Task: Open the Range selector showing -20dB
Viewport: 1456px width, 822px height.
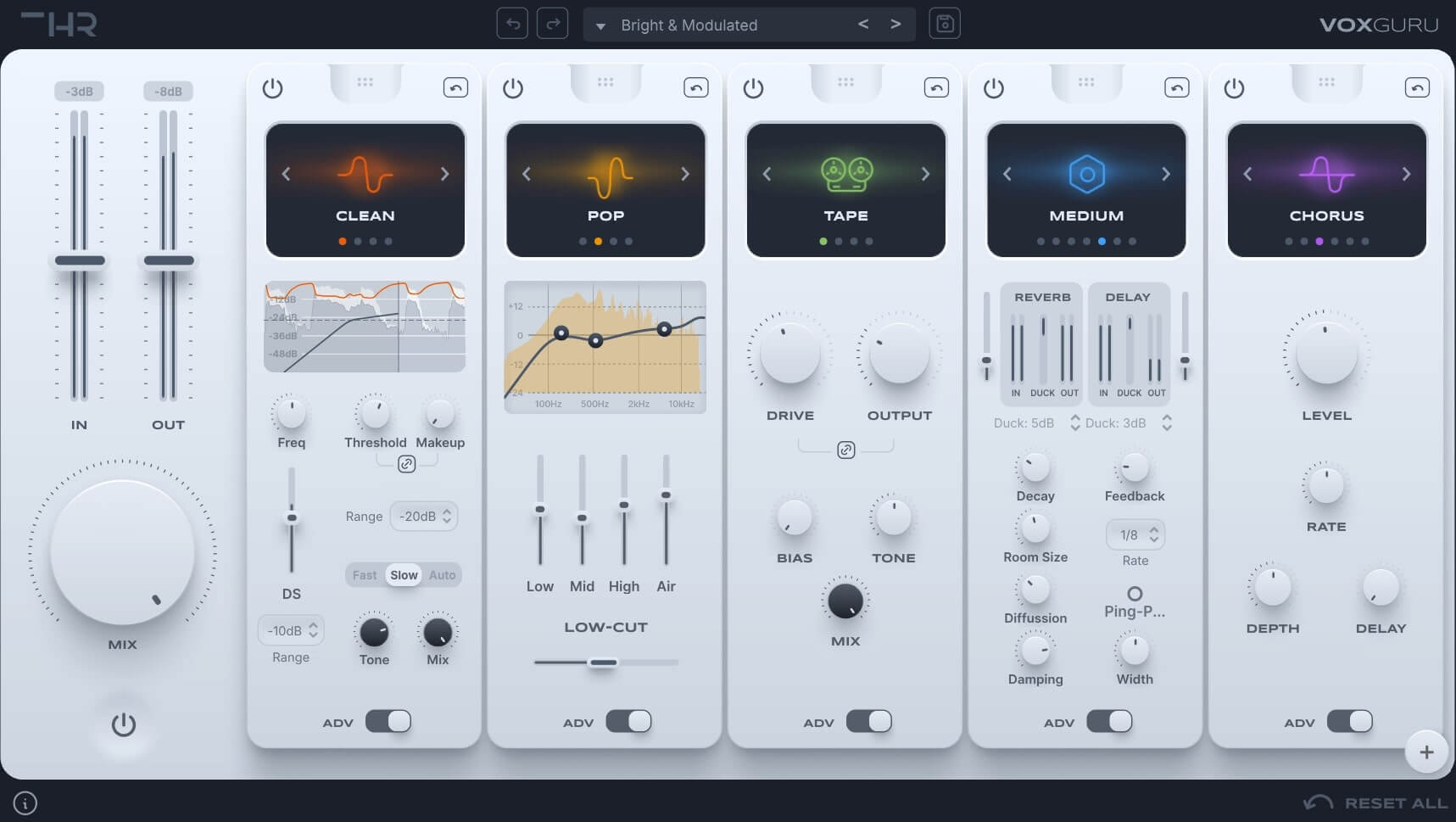Action: point(423,516)
